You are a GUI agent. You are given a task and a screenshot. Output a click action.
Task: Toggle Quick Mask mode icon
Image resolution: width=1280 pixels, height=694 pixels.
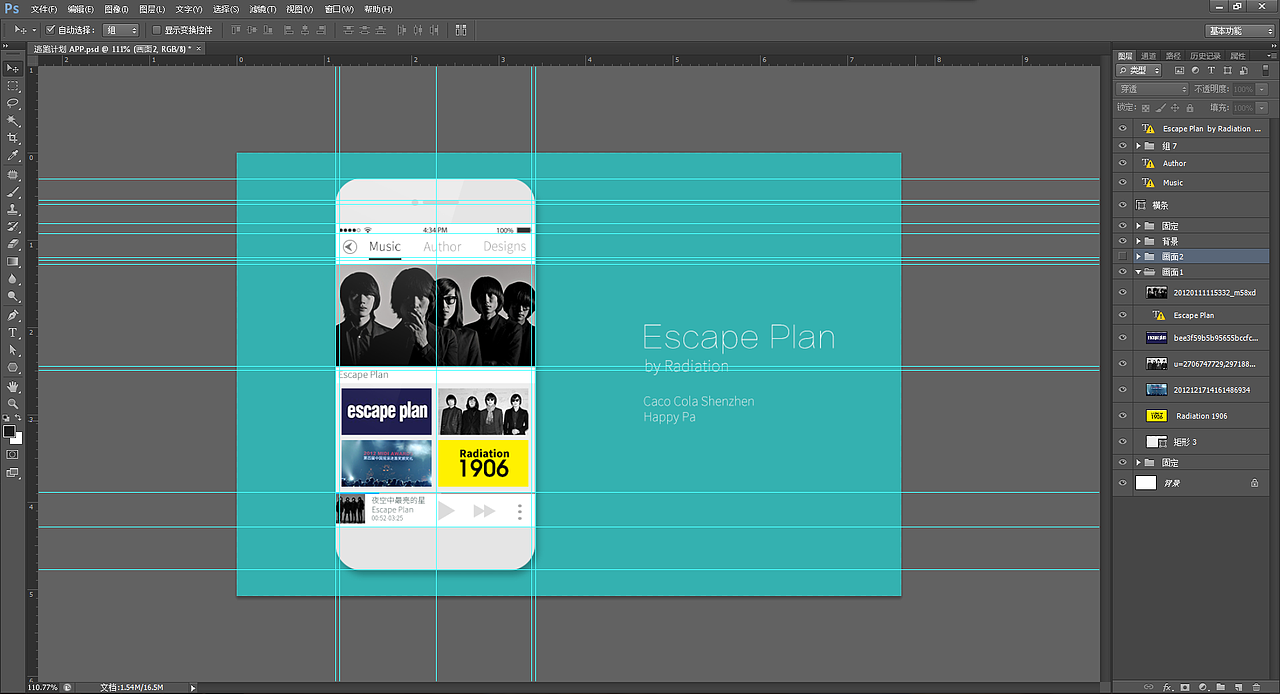tap(12, 454)
